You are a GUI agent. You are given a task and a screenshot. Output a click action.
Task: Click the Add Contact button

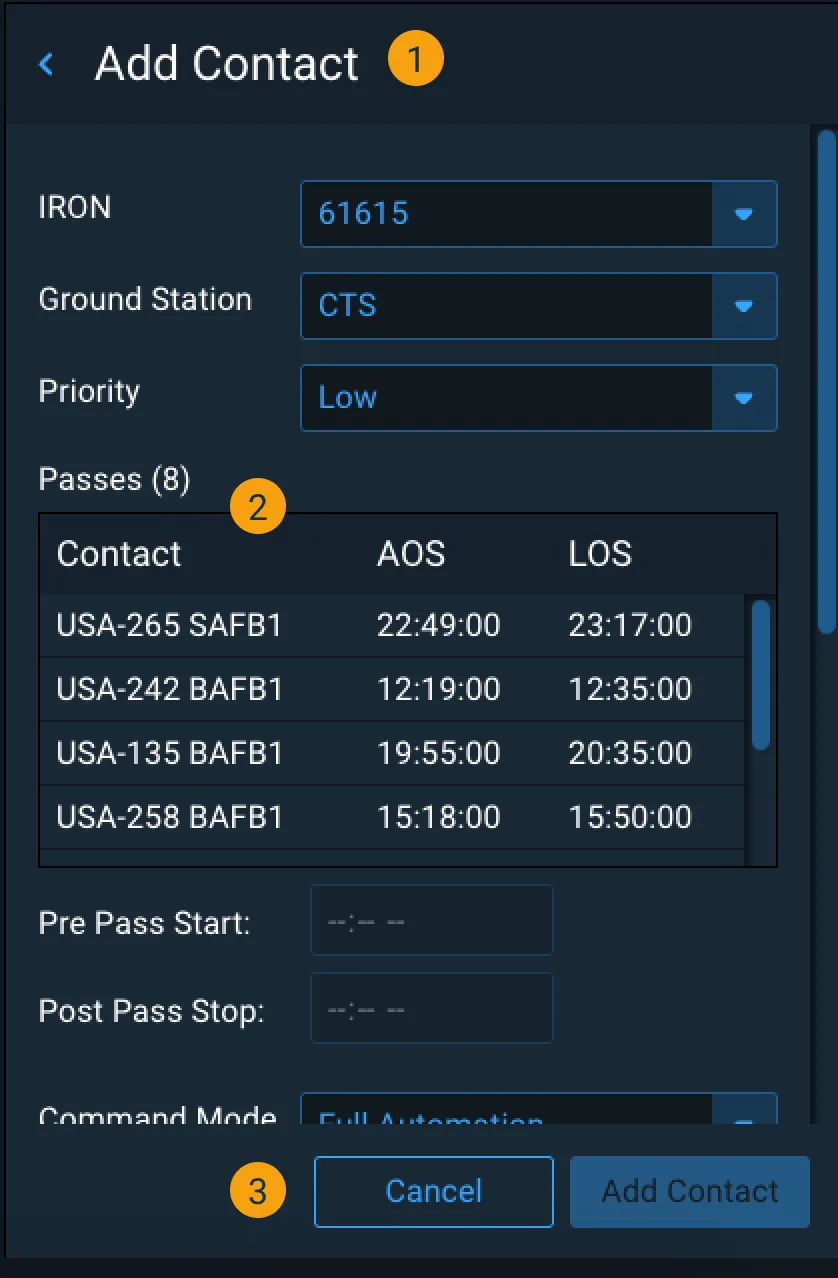click(689, 1191)
